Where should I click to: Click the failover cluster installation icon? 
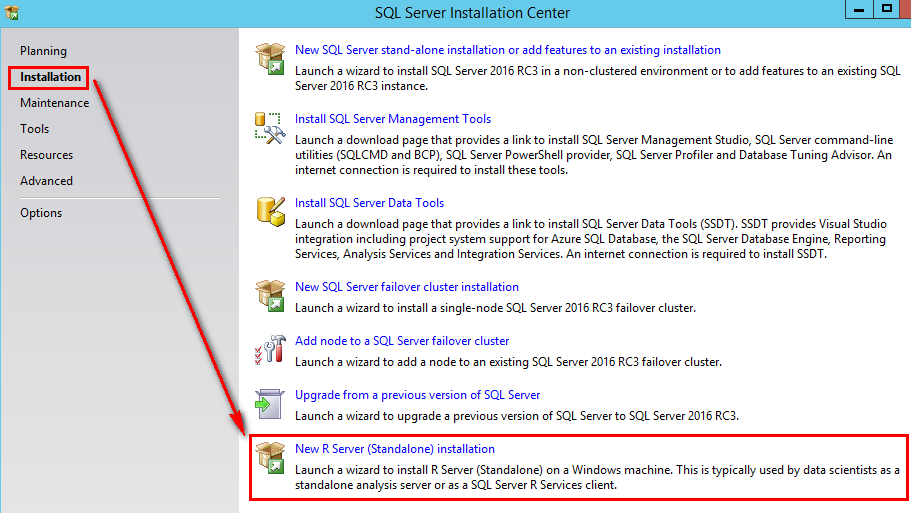click(270, 296)
